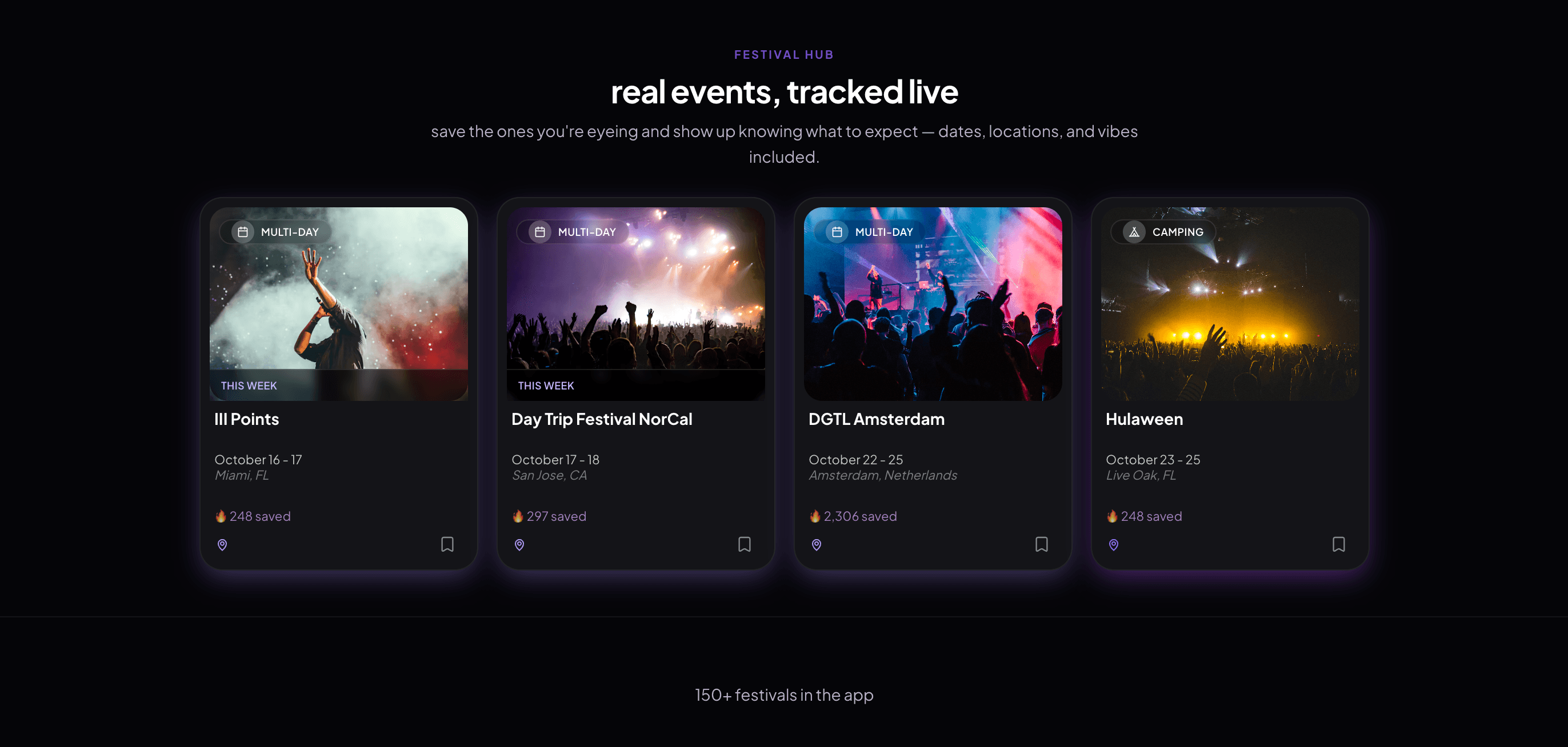Click the calendar icon on DGTL Amsterdam's badge
The image size is (1568, 747).
837,232
